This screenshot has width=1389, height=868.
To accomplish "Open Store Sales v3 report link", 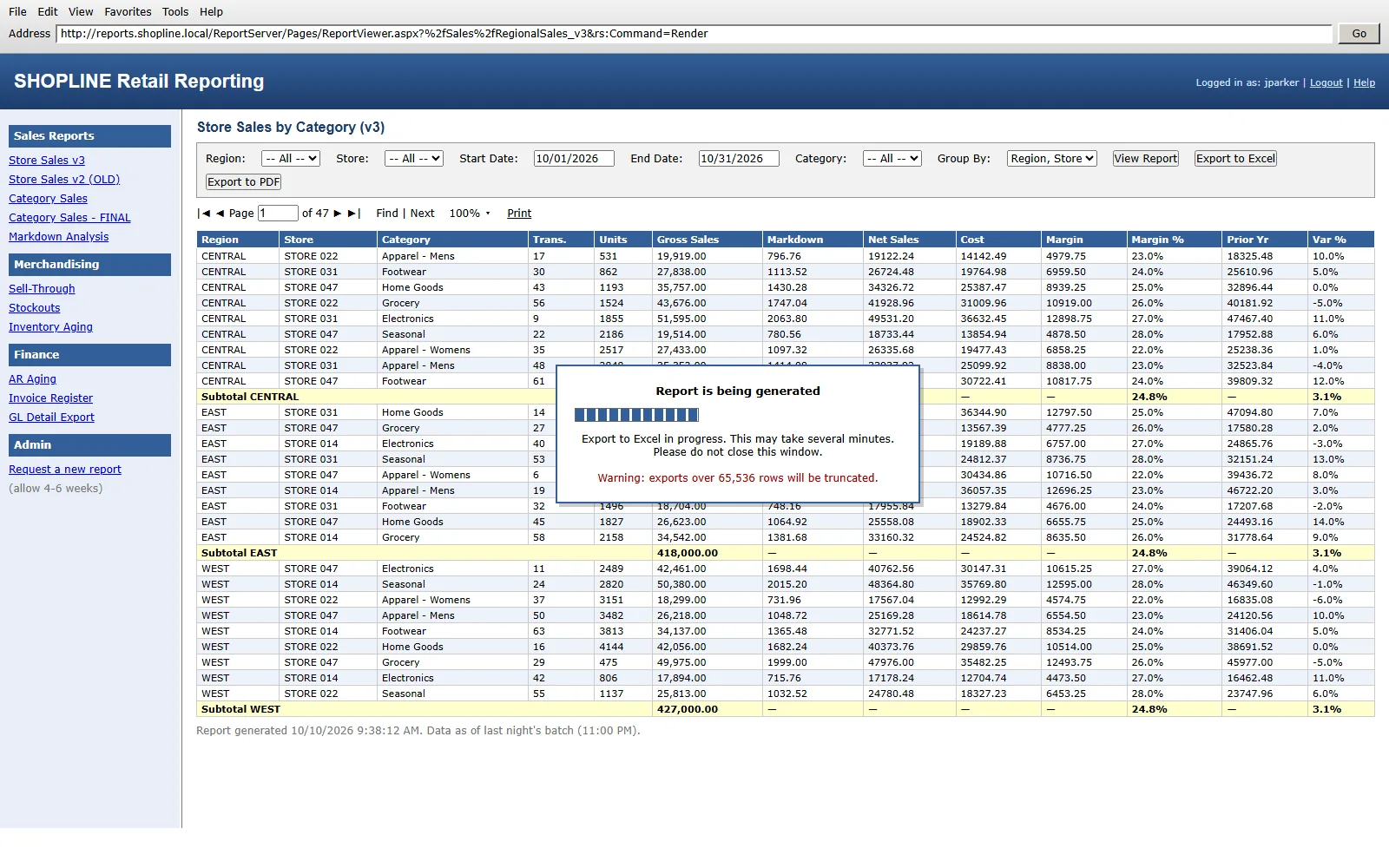I will 47,161.
